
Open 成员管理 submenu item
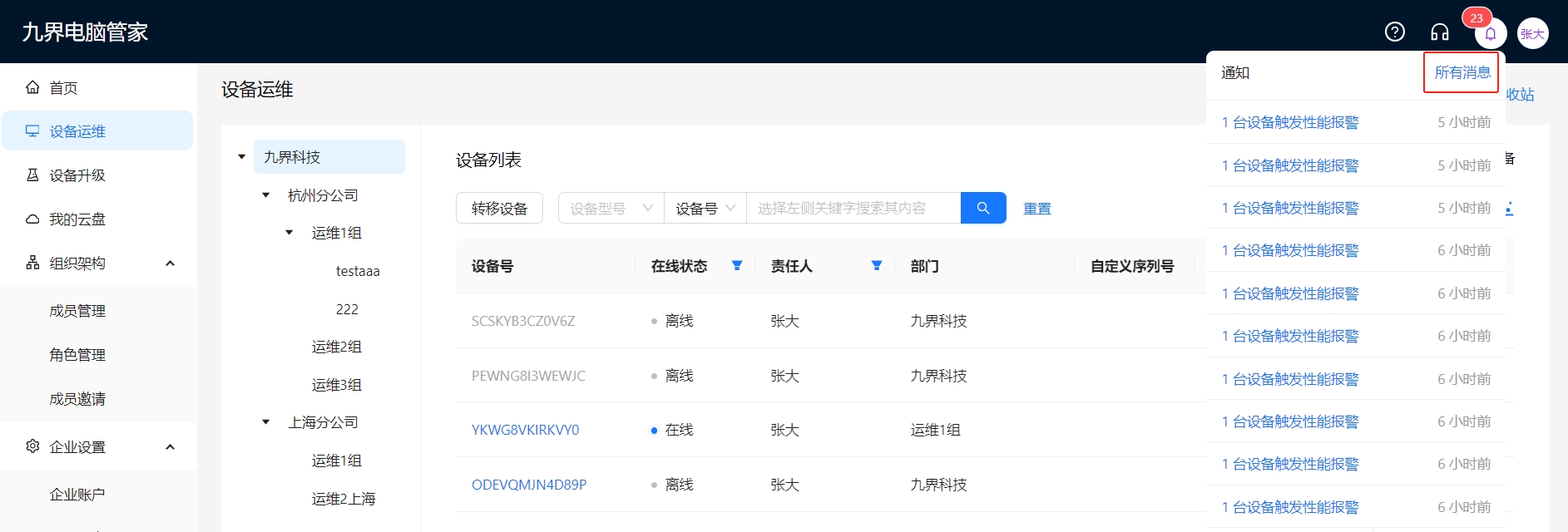[77, 311]
